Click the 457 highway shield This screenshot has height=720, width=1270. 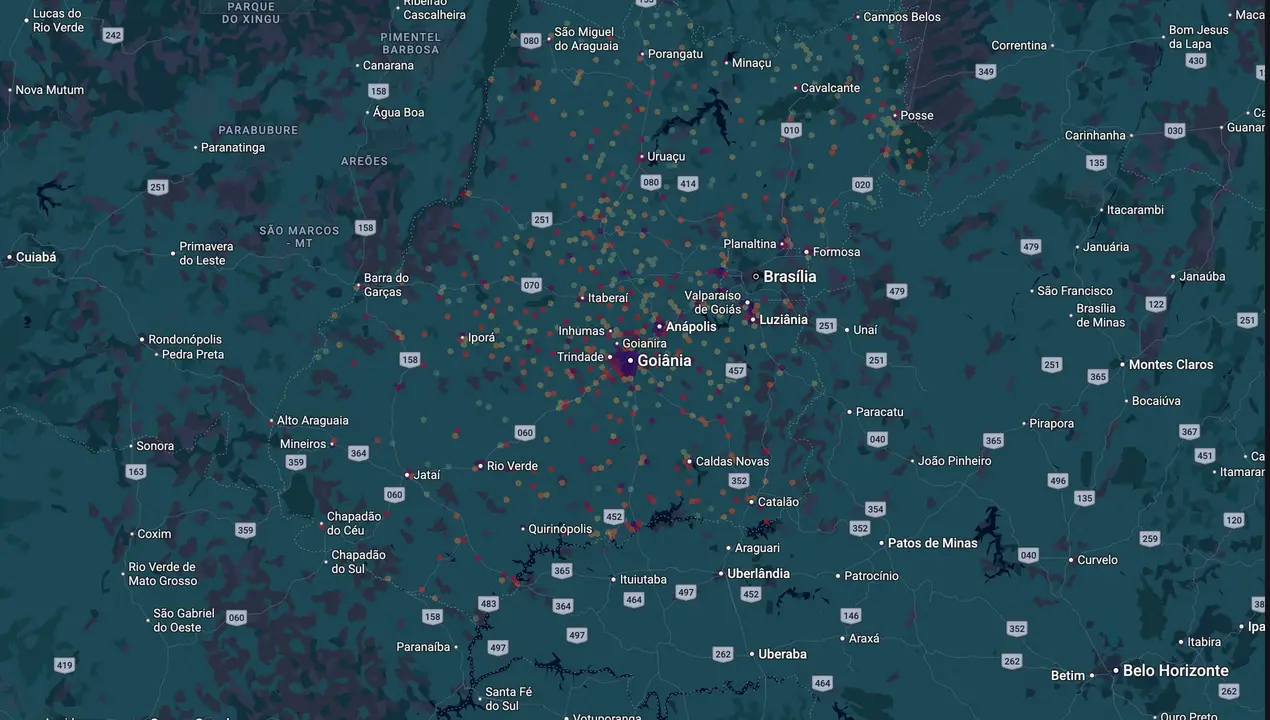click(736, 371)
